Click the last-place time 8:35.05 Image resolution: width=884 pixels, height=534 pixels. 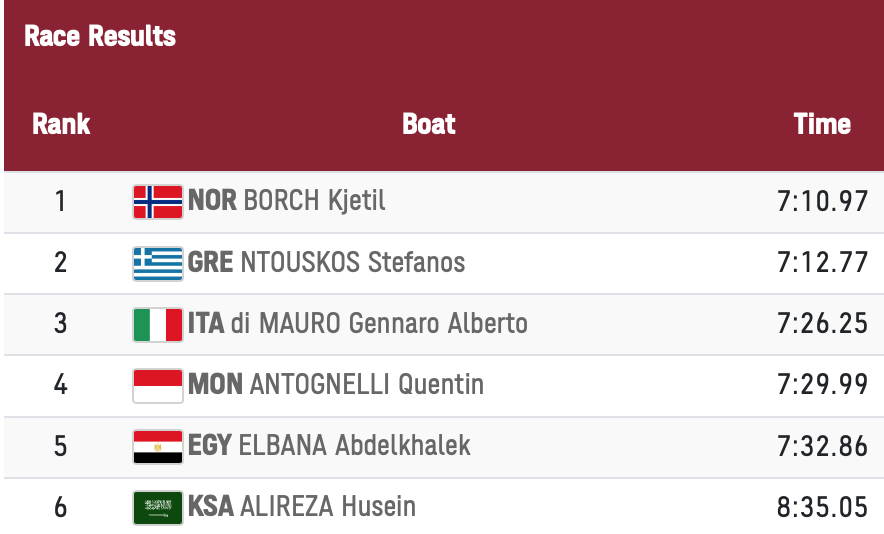tap(822, 507)
